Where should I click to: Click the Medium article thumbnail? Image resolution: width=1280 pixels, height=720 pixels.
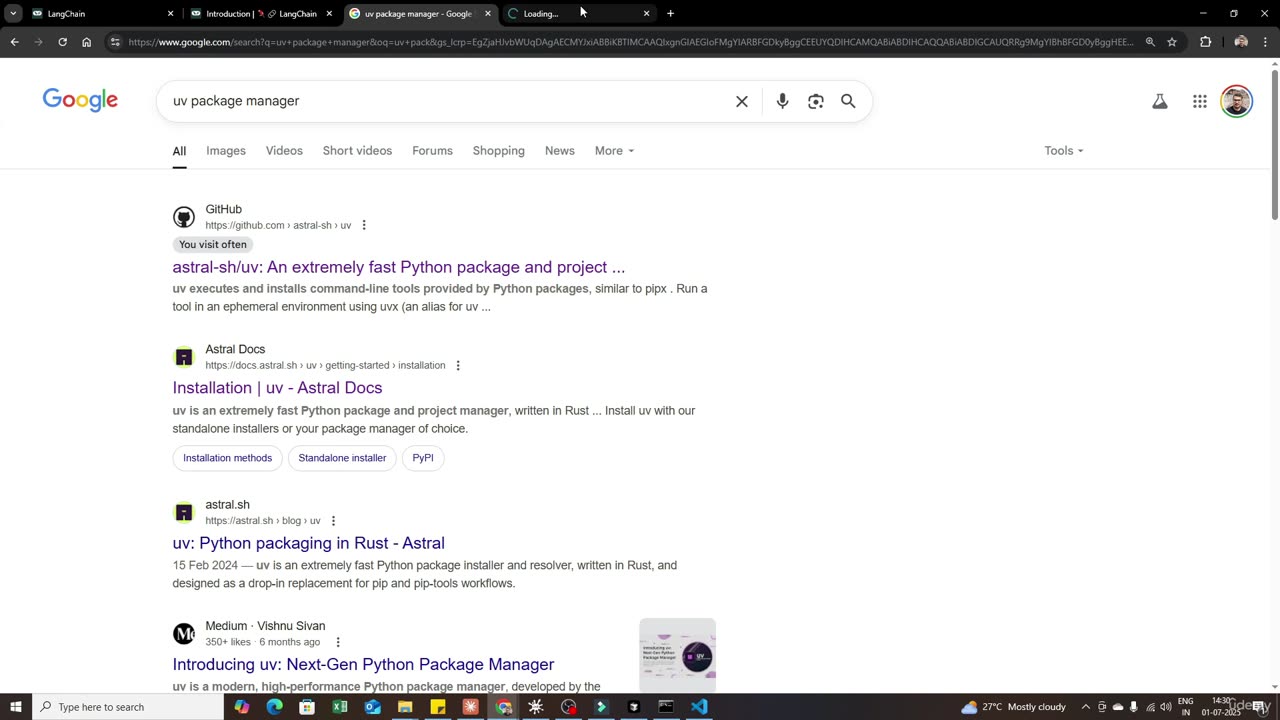(x=677, y=655)
